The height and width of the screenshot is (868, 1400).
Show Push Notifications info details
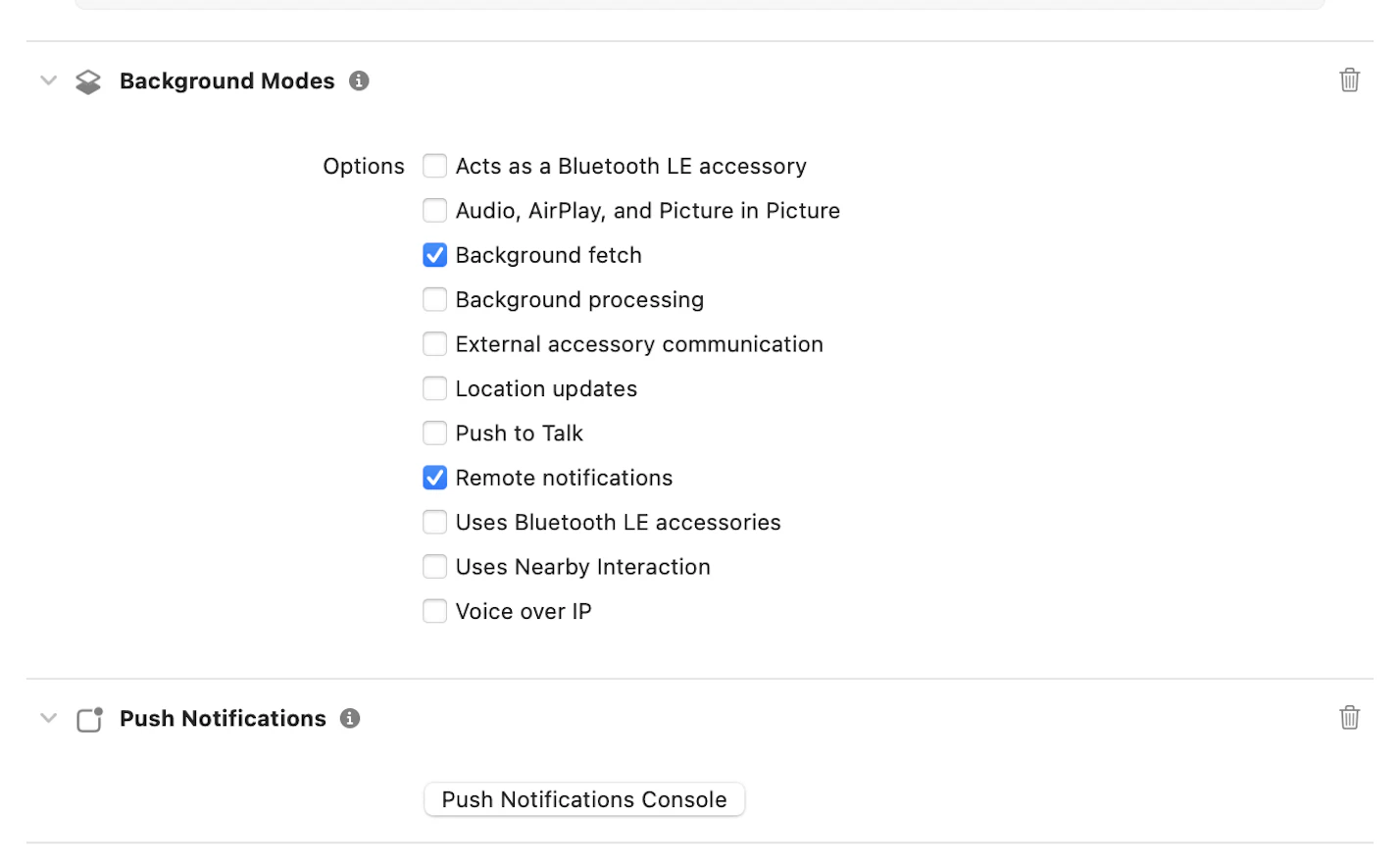click(350, 719)
